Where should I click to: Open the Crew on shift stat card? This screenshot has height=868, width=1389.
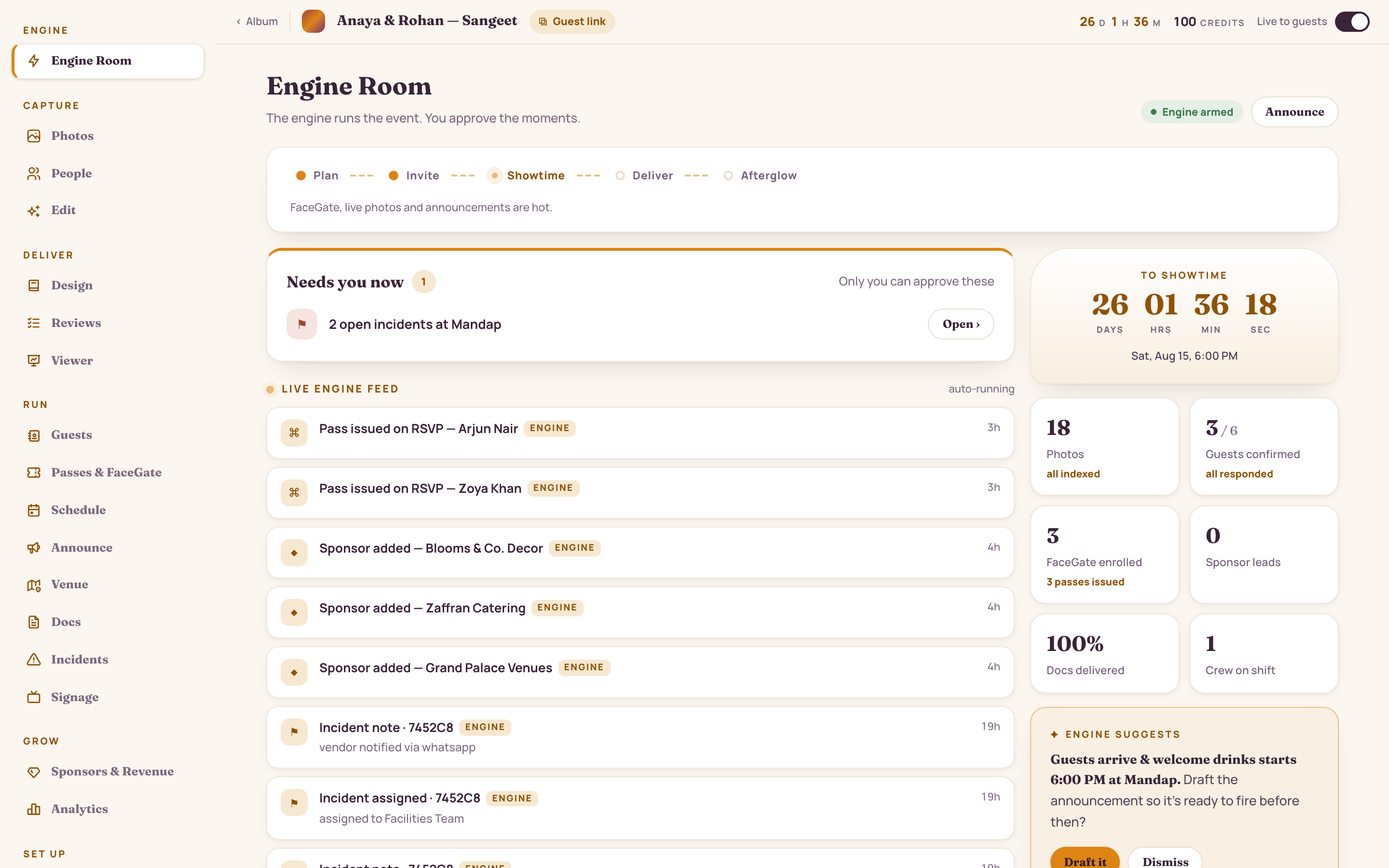[1264, 653]
